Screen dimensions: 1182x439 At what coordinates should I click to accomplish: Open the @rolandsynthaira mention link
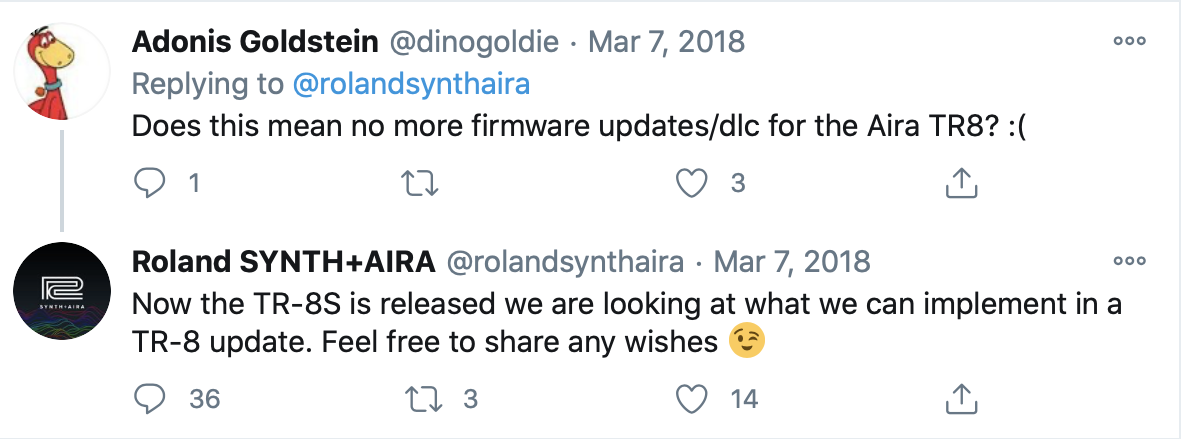pyautogui.click(x=411, y=85)
